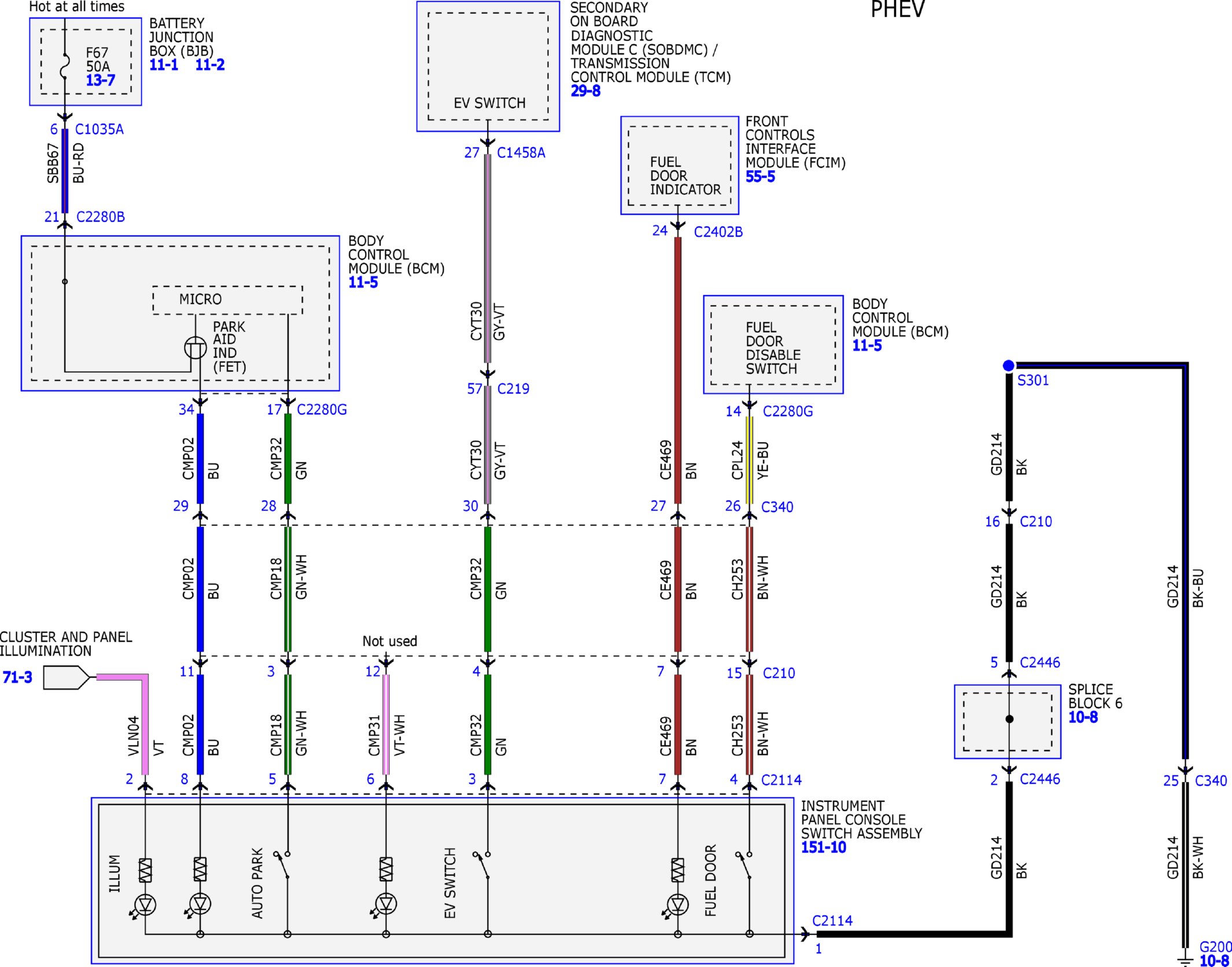Click the FUEL DOOR indicator LED symbol
Image resolution: width=1232 pixels, height=967 pixels.
click(677, 904)
